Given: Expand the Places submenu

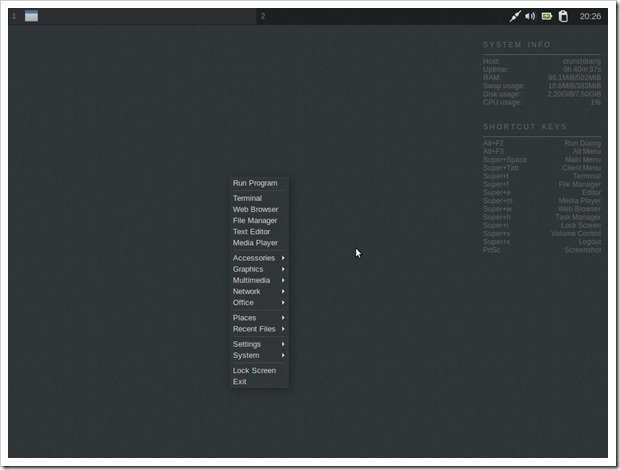Looking at the screenshot, I should 259,317.
